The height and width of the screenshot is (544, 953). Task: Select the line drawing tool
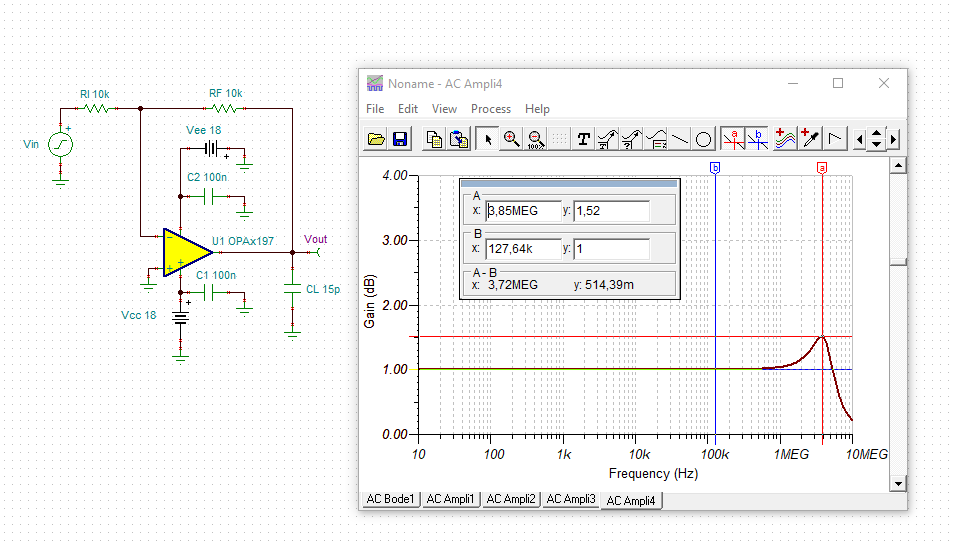point(680,139)
